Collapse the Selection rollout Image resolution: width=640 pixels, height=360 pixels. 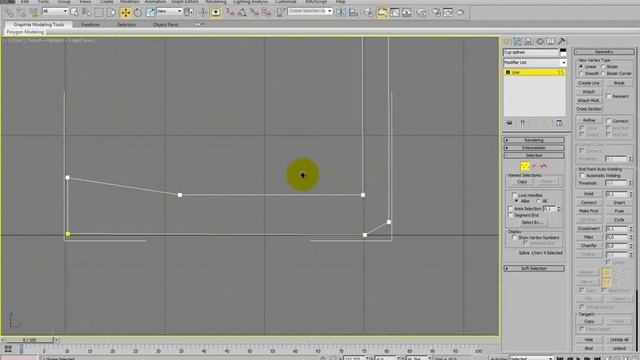534,156
